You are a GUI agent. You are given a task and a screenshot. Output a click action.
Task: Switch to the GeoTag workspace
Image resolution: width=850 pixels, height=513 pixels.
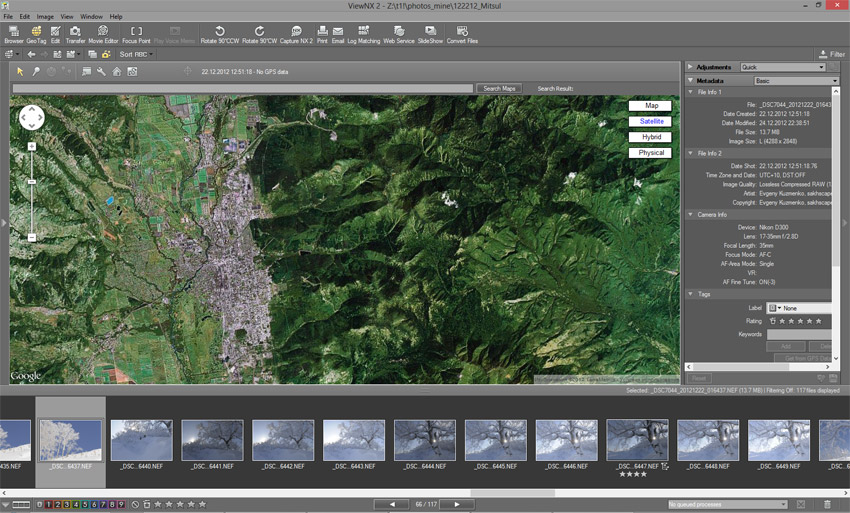point(36,34)
